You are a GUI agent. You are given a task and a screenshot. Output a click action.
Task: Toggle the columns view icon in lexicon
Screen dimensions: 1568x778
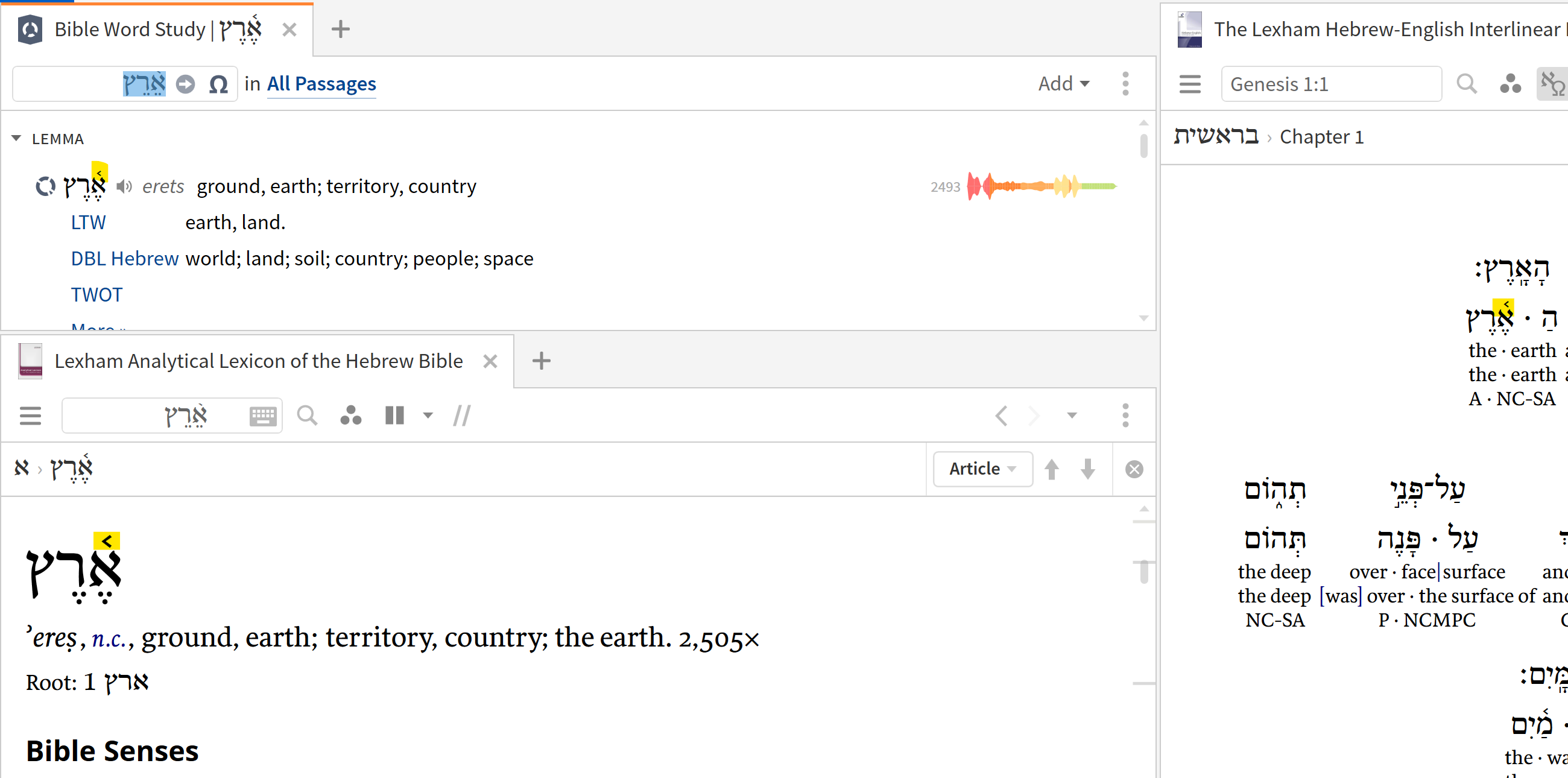click(394, 416)
